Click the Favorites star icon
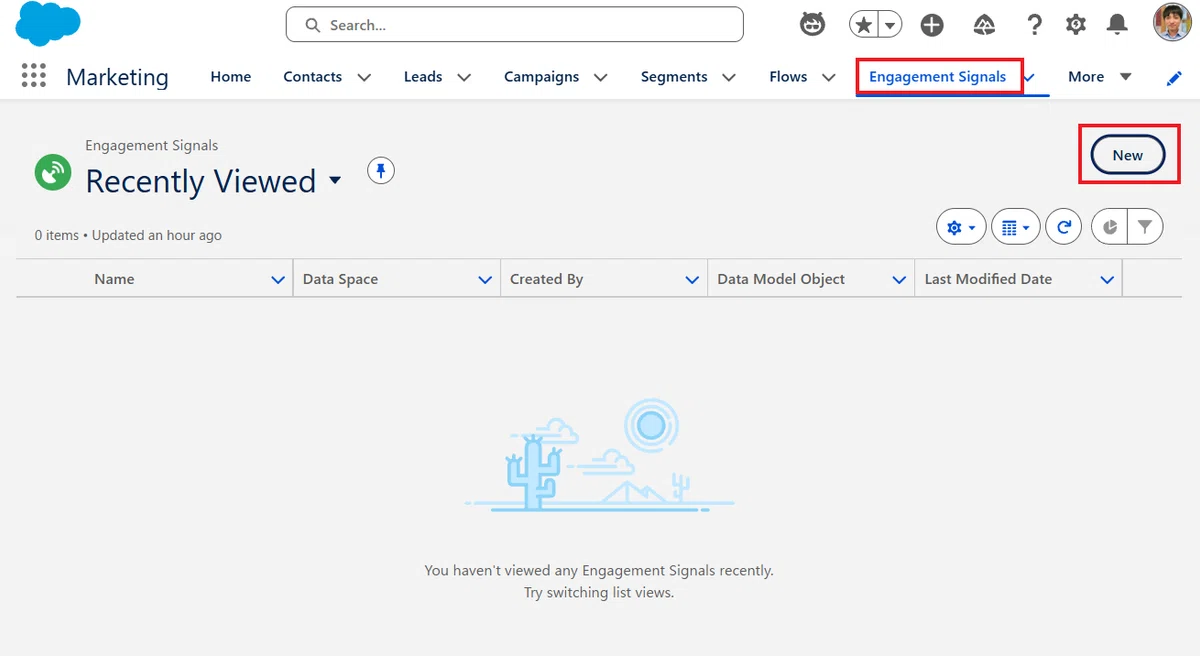Screen dimensions: 1200x656 pyautogui.click(x=863, y=25)
